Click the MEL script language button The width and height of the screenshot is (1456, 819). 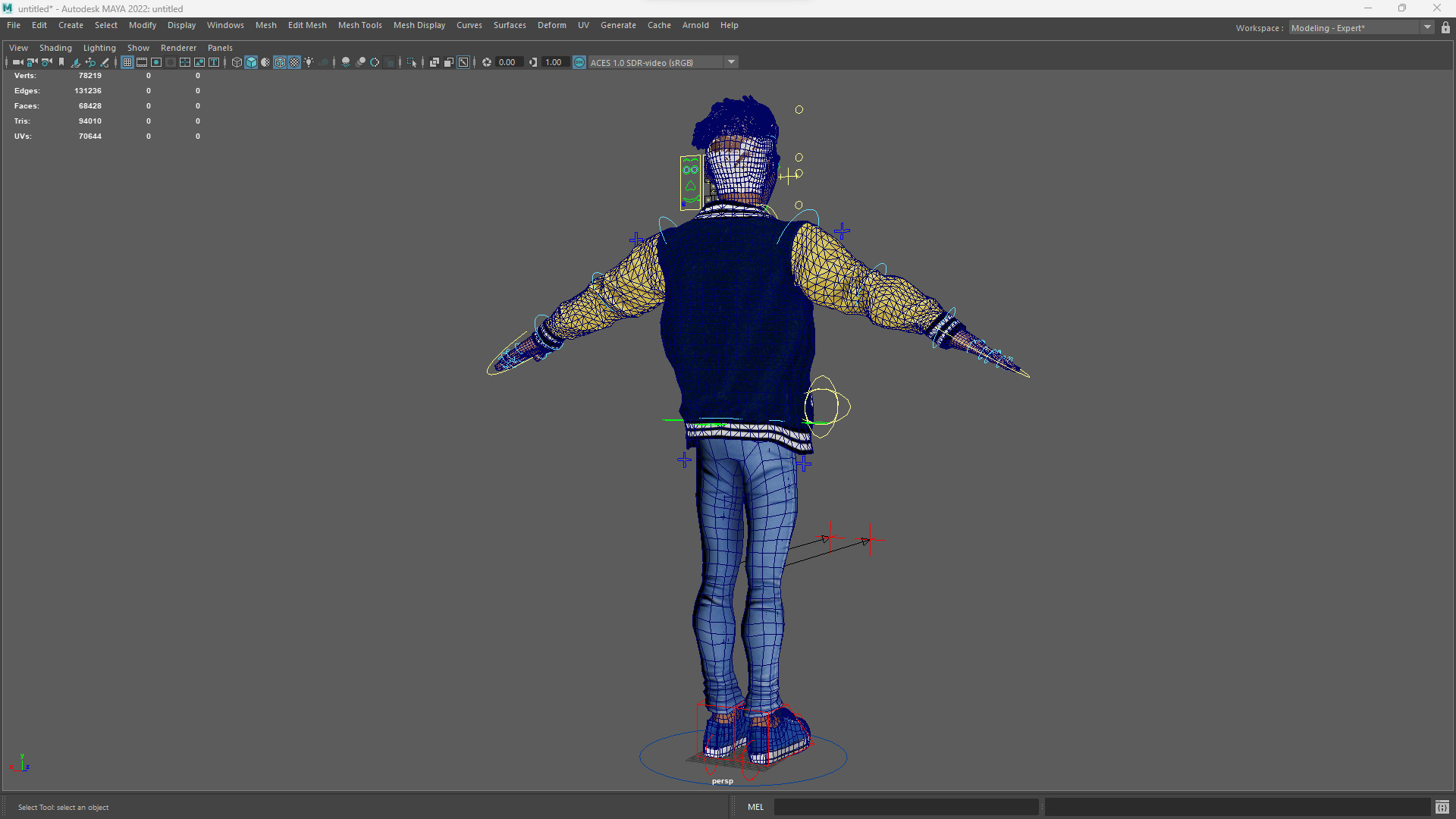click(x=755, y=807)
